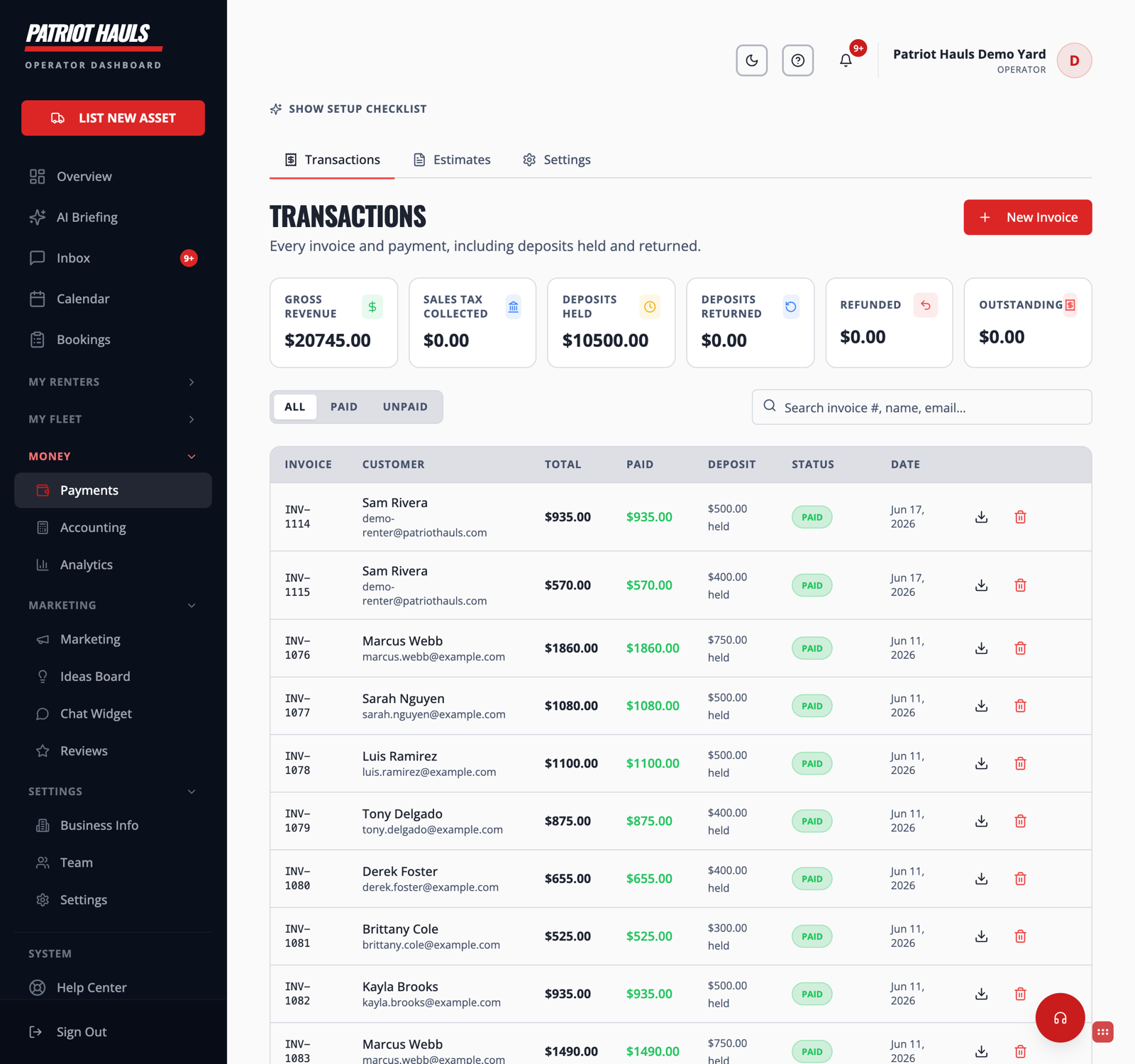Open Bookings in the sidebar
This screenshot has width=1135, height=1064.
pos(113,340)
